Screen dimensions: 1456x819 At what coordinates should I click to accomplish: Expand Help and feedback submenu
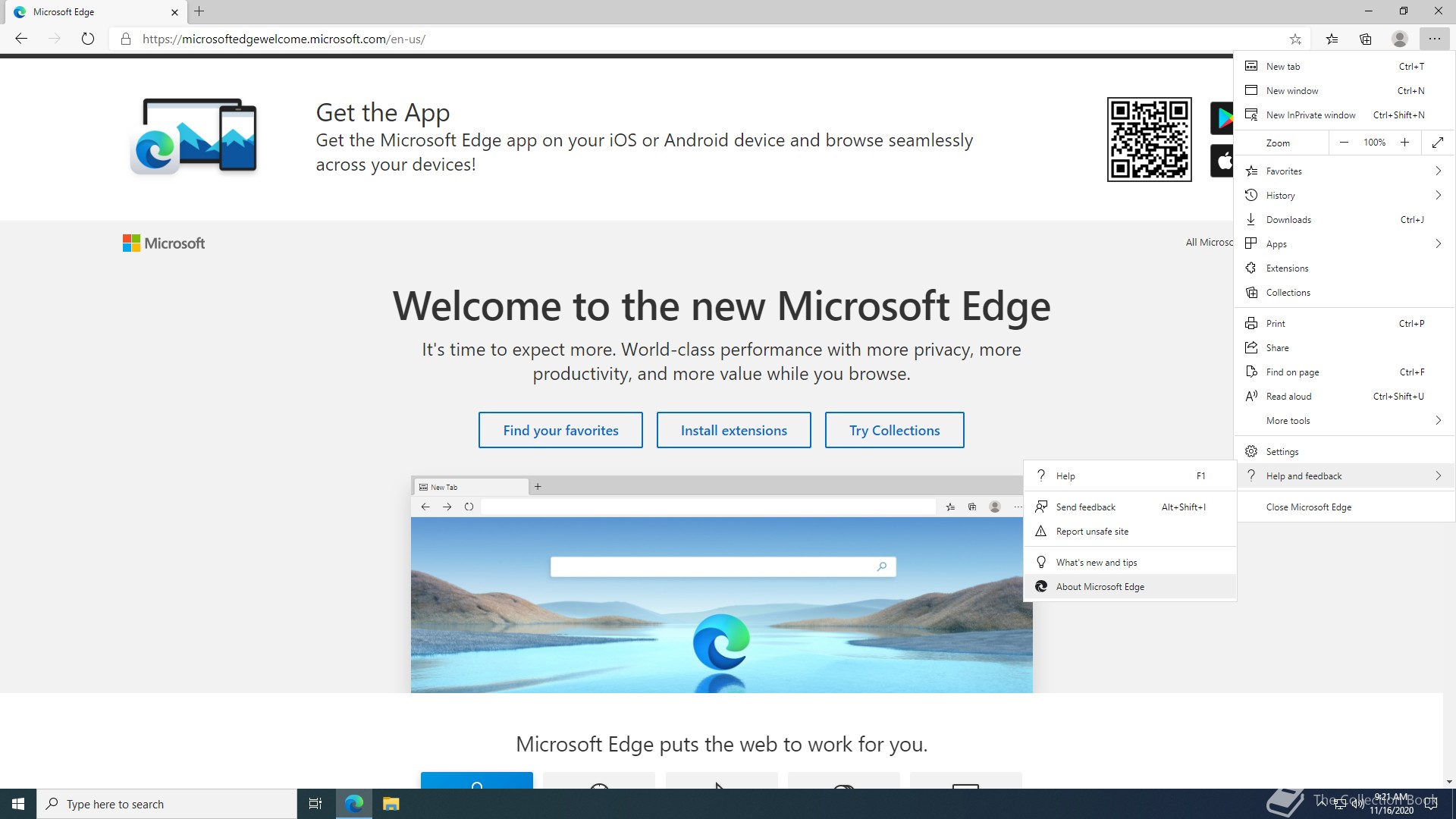coord(1345,475)
